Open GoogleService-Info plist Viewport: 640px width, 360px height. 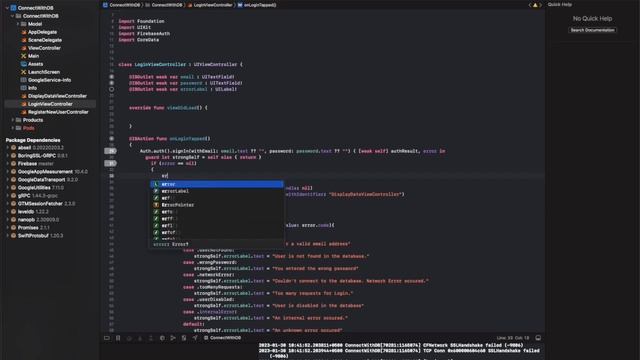pos(49,80)
